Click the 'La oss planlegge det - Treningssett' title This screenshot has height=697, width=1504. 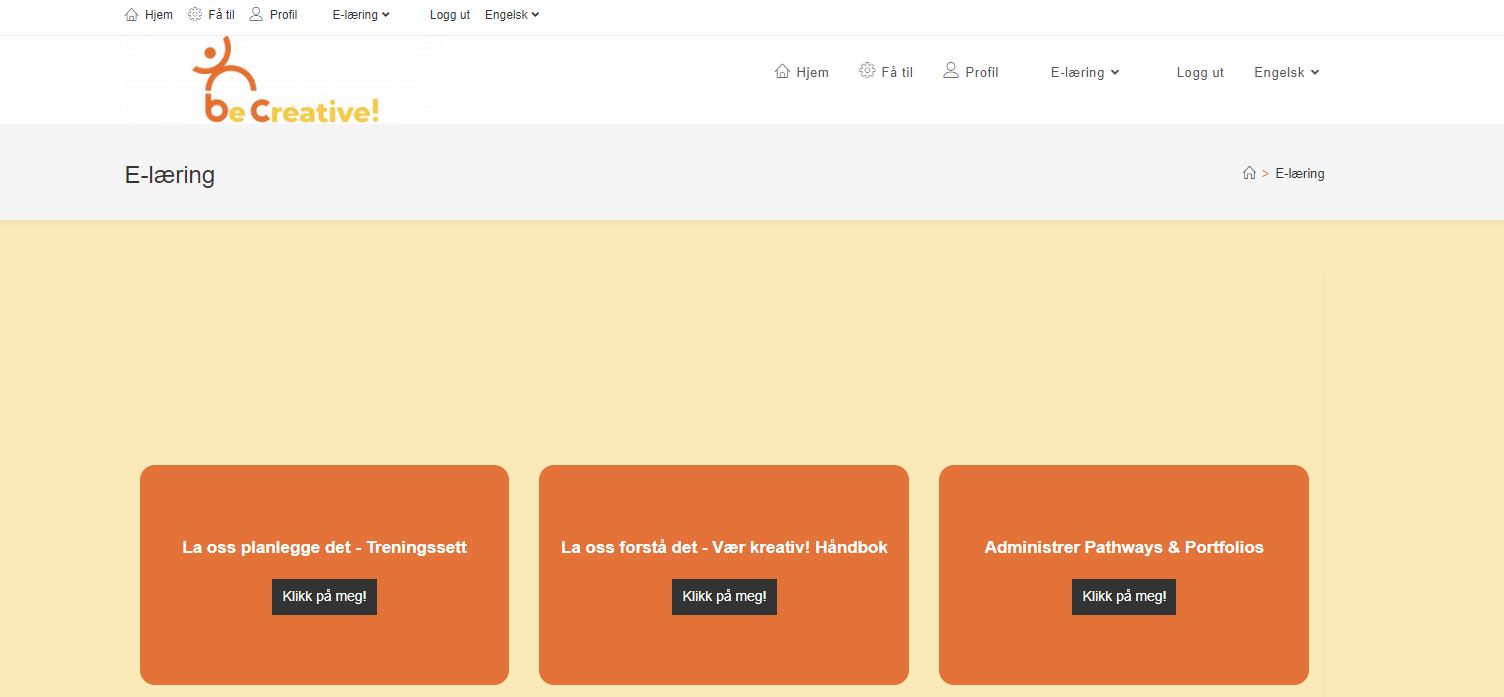tap(324, 547)
